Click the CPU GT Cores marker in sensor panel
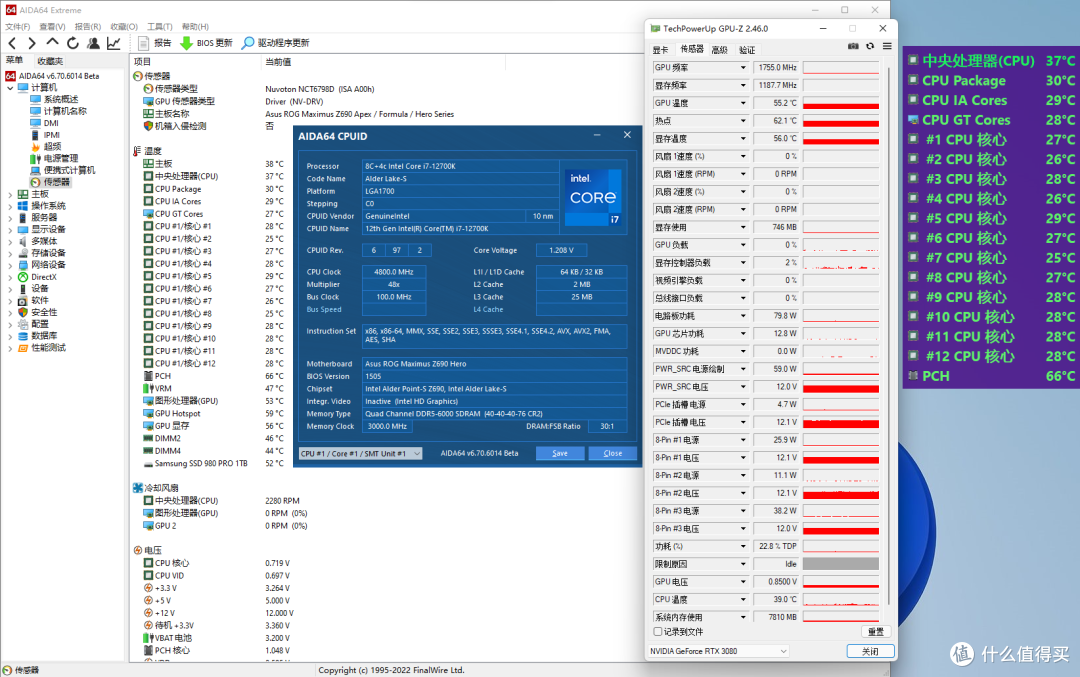This screenshot has height=677, width=1080. point(913,119)
